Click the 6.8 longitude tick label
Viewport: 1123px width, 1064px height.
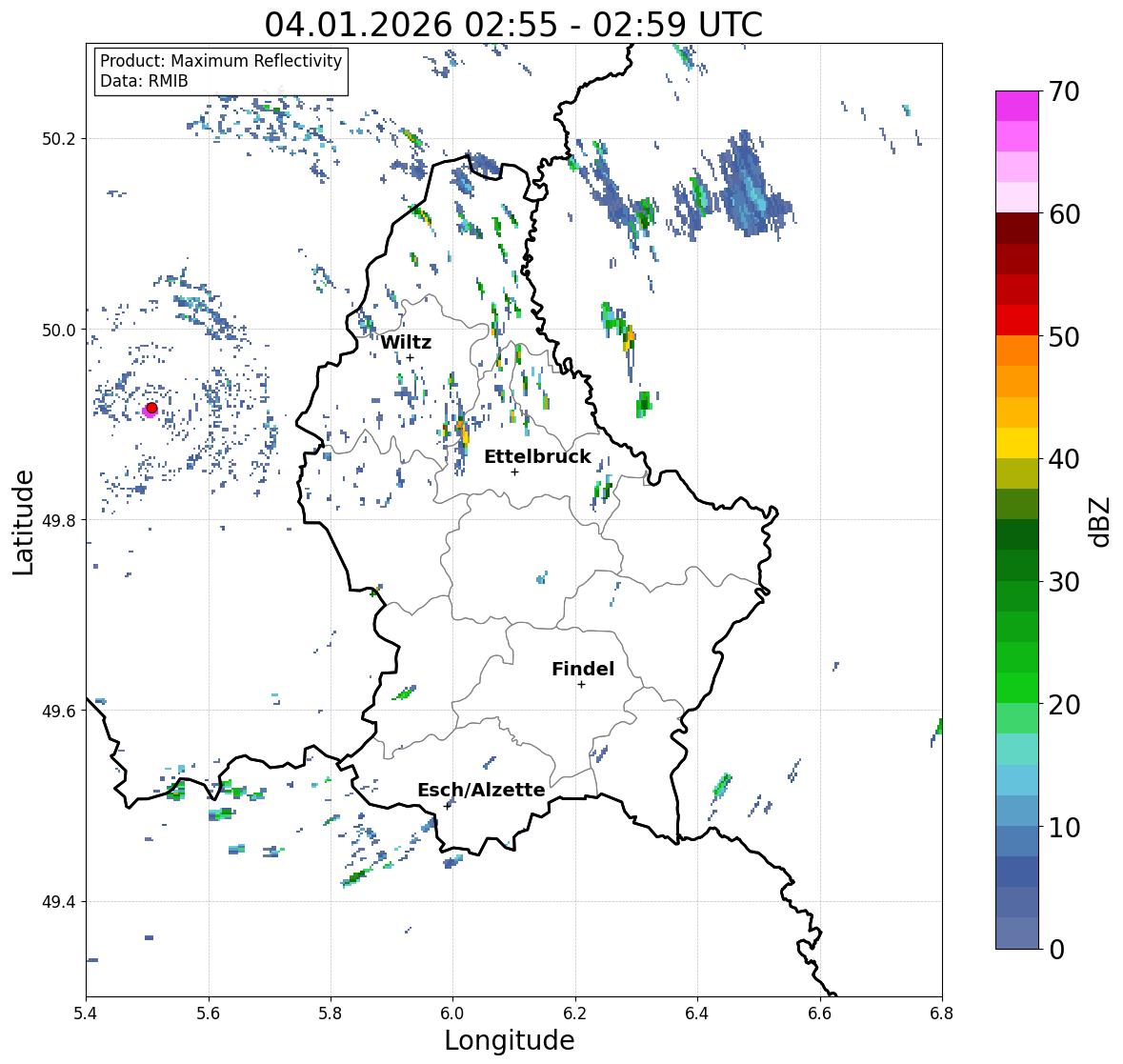pyautogui.click(x=942, y=1014)
